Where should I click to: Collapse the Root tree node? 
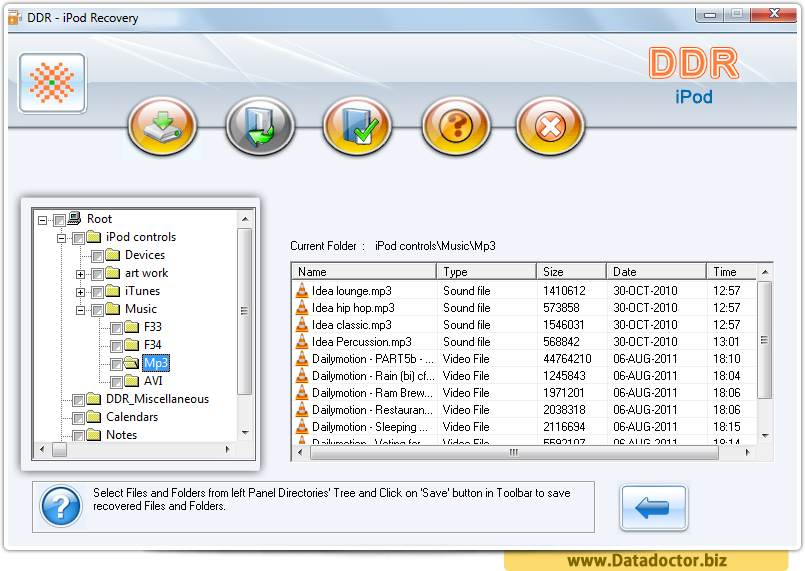[x=43, y=220]
